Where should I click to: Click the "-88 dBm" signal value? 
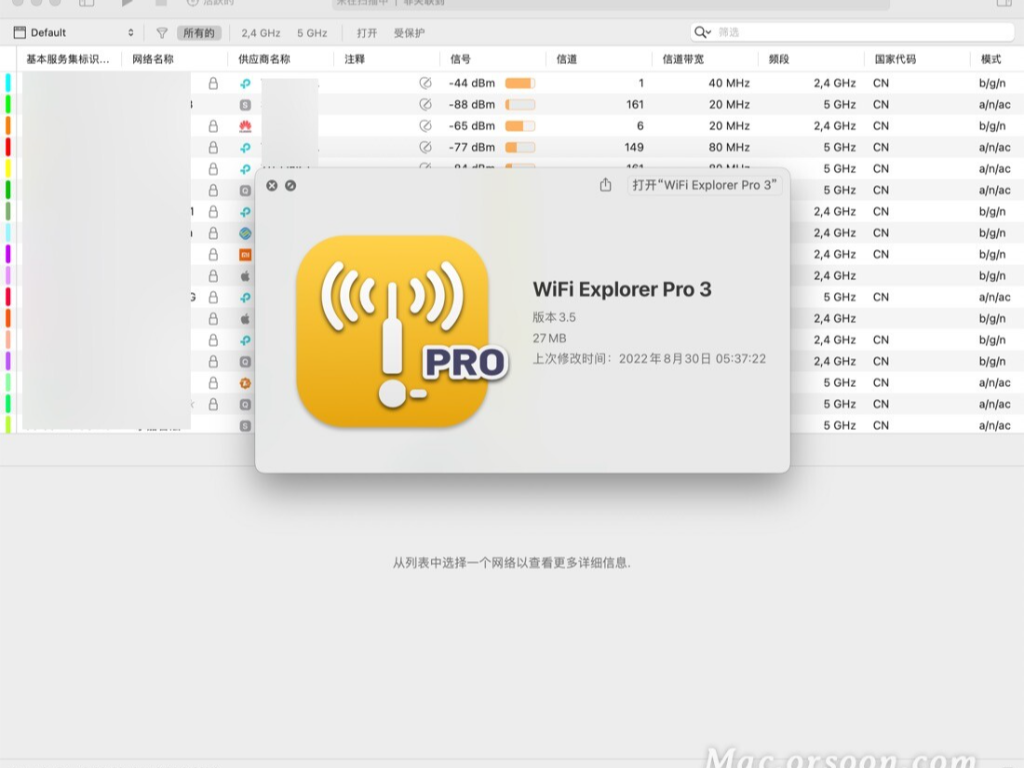tap(472, 104)
